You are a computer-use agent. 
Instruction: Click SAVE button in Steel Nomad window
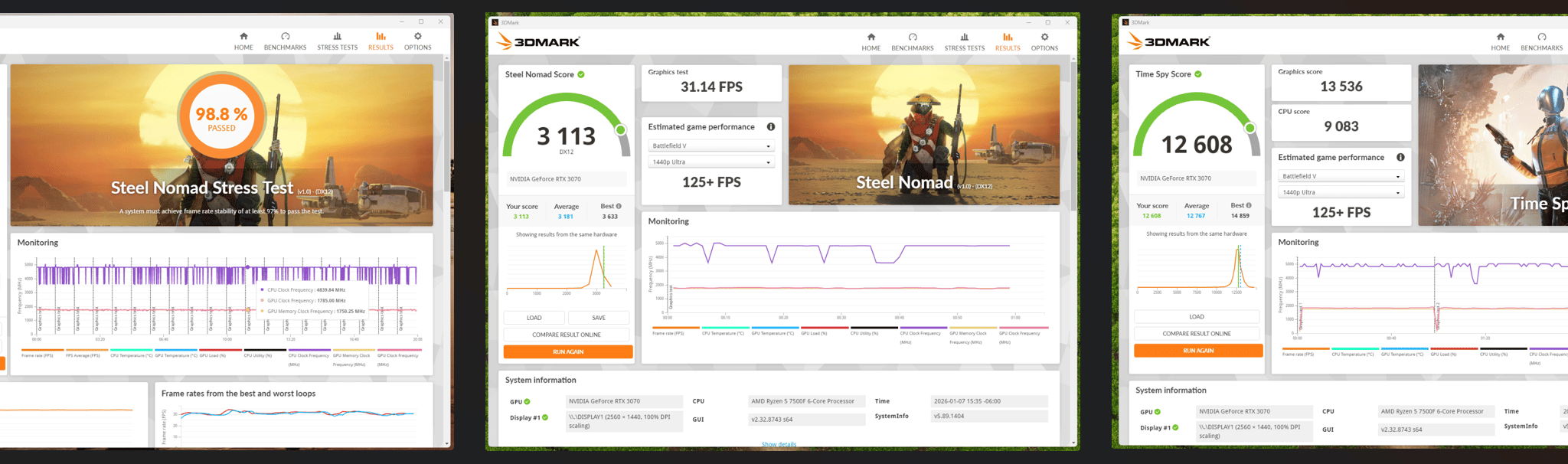pos(599,318)
